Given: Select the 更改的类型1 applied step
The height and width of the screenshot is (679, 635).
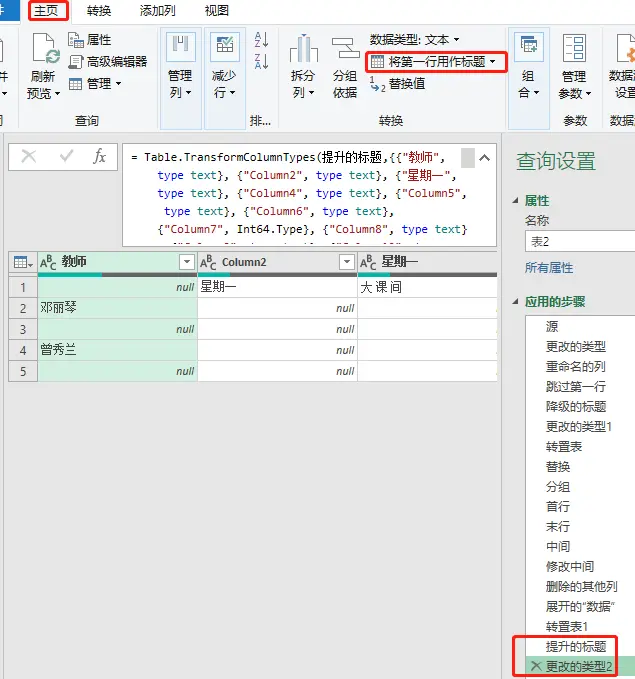Looking at the screenshot, I should 580,427.
